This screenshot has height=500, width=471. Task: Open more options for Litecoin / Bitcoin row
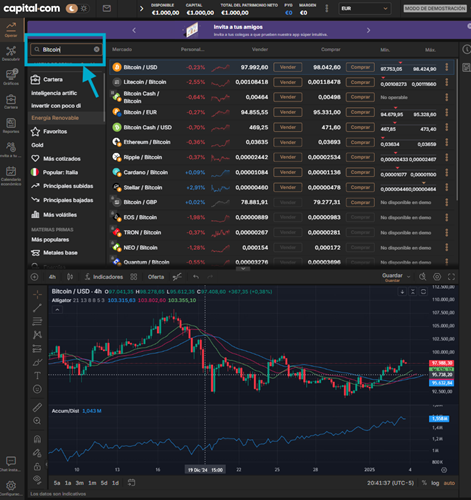(447, 82)
